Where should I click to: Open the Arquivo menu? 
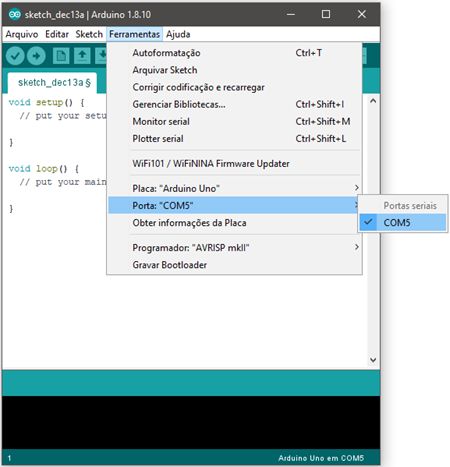(x=22, y=34)
